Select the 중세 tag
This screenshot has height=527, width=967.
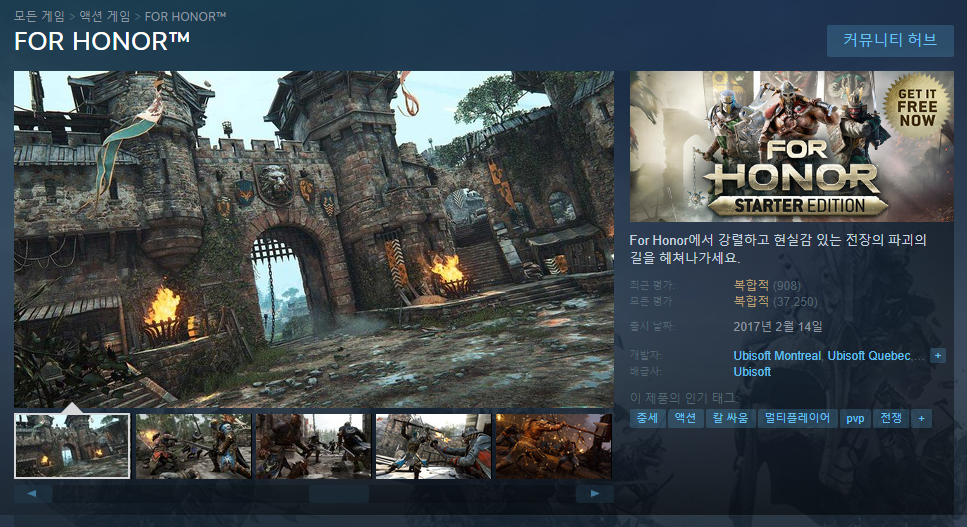click(x=647, y=418)
